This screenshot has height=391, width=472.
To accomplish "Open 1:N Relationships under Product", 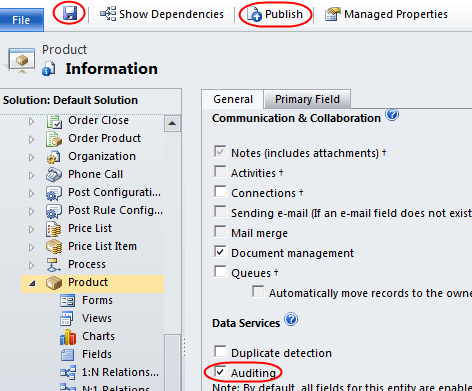I will tap(120, 372).
